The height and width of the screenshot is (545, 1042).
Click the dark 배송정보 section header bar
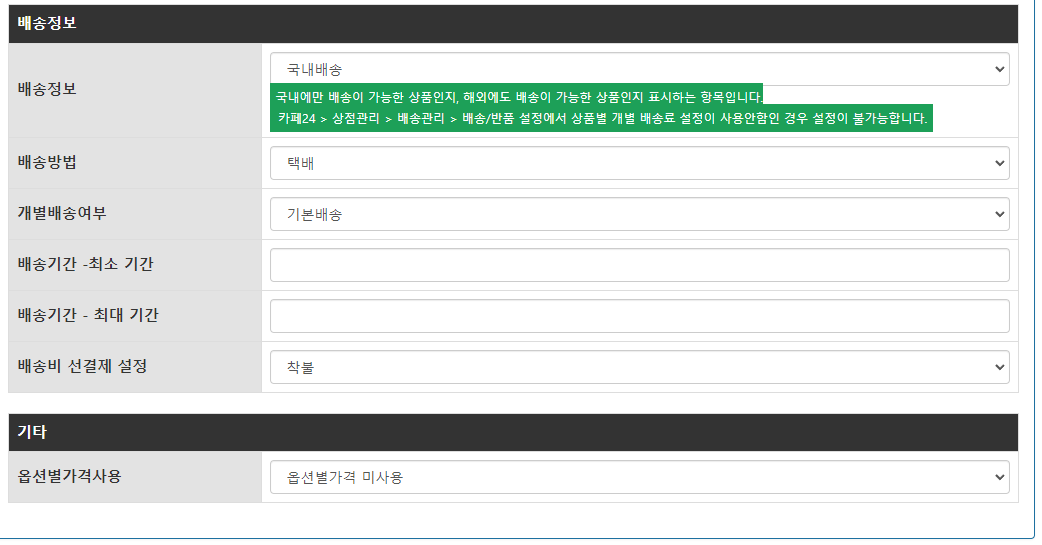(x=513, y=24)
